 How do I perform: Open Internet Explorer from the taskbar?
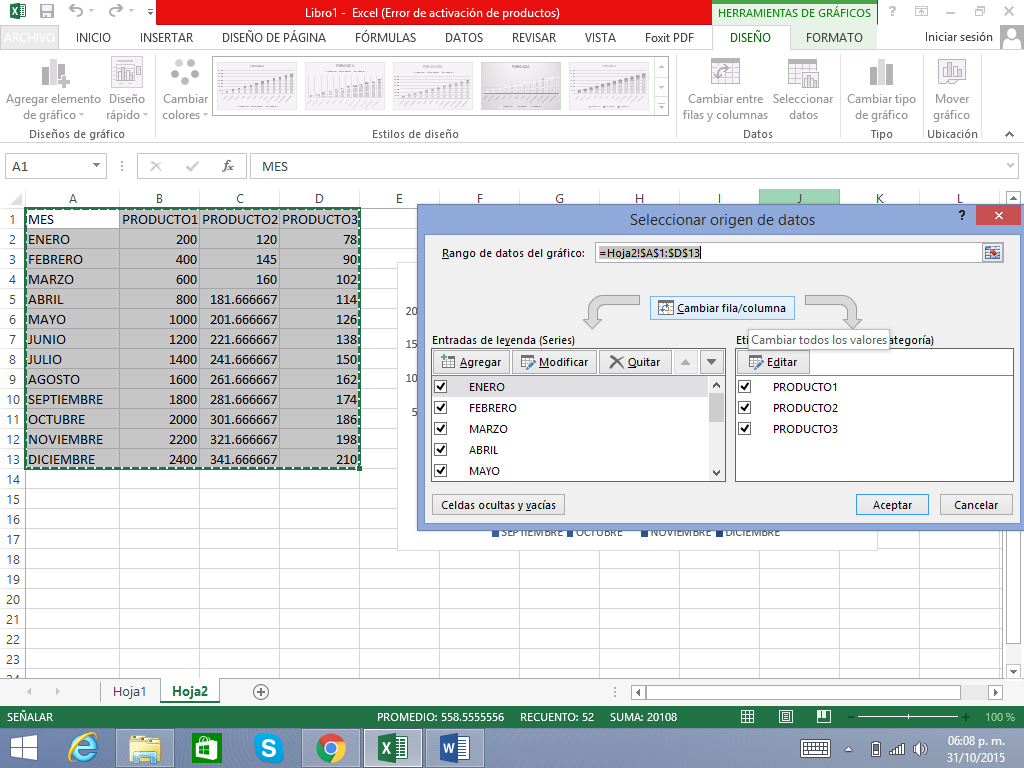(x=82, y=747)
